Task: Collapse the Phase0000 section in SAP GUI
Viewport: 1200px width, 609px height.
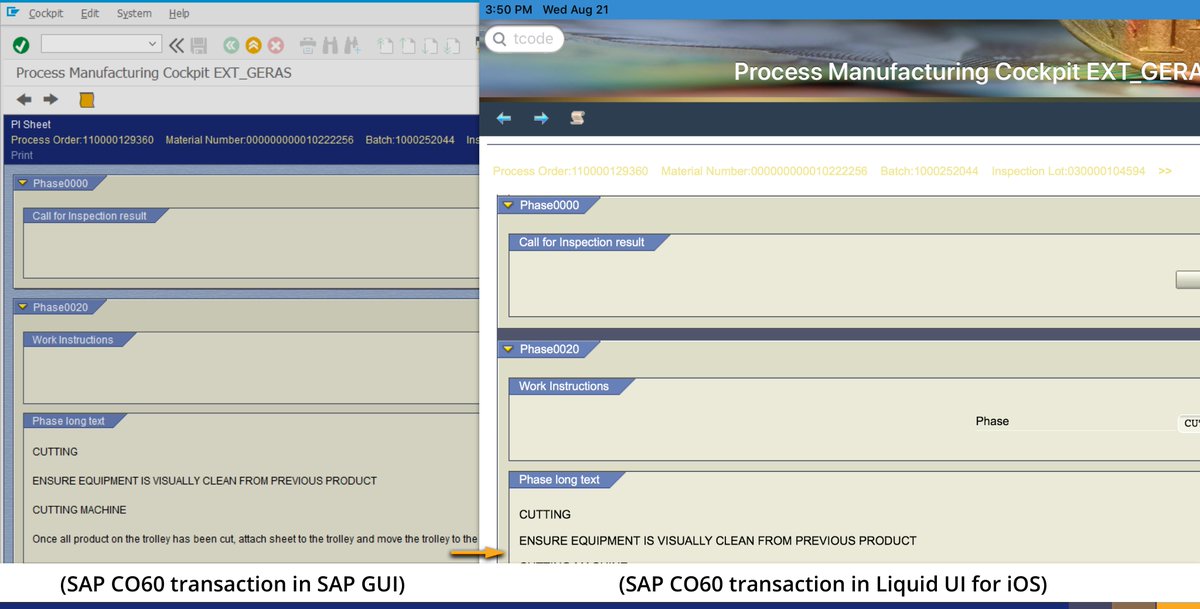Action: coord(22,182)
